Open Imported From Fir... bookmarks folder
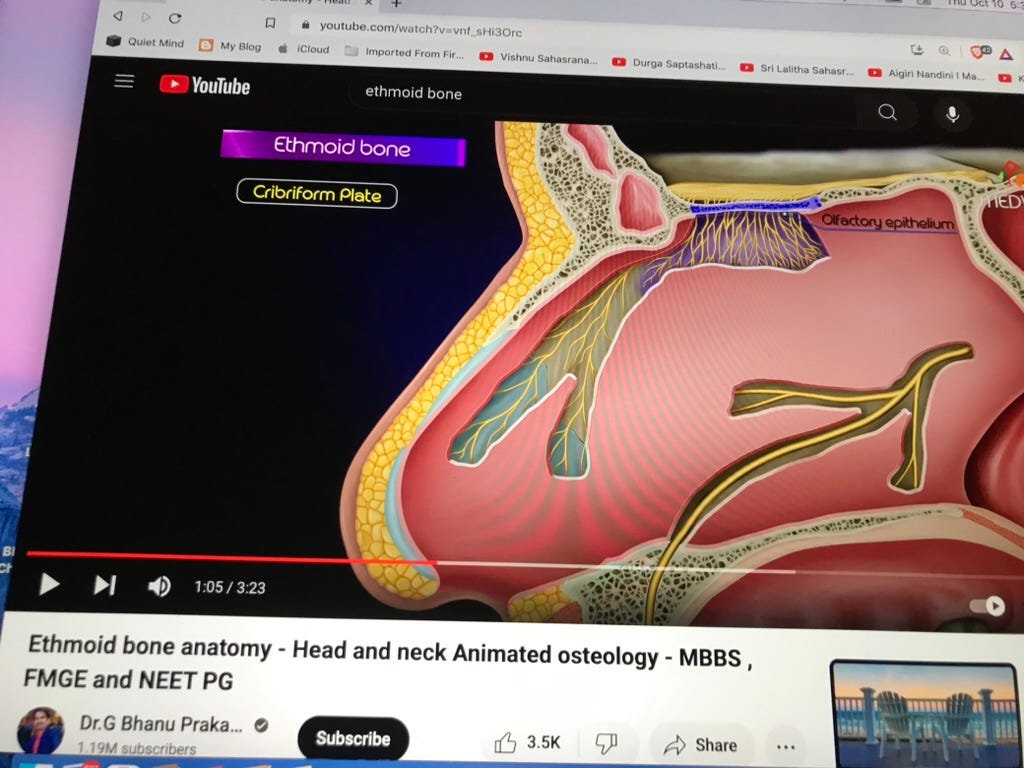Image resolution: width=1024 pixels, height=768 pixels. click(x=404, y=52)
